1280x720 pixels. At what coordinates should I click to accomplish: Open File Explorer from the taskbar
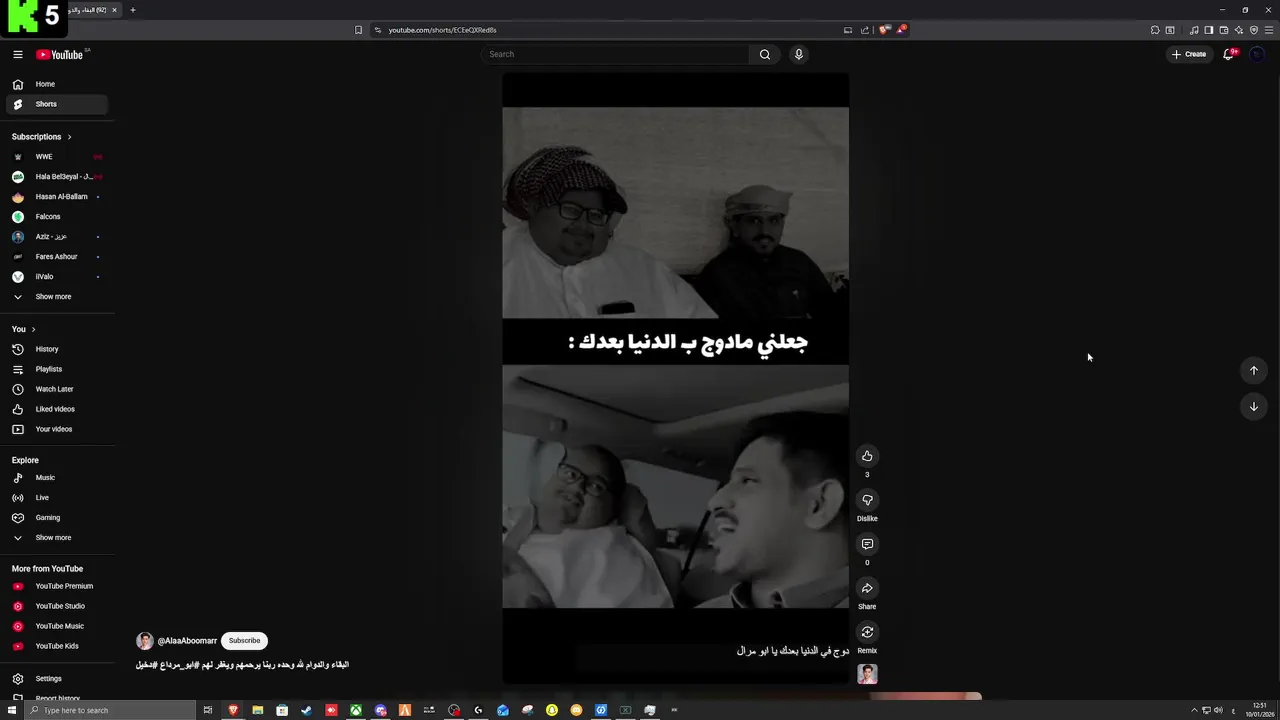click(x=257, y=710)
